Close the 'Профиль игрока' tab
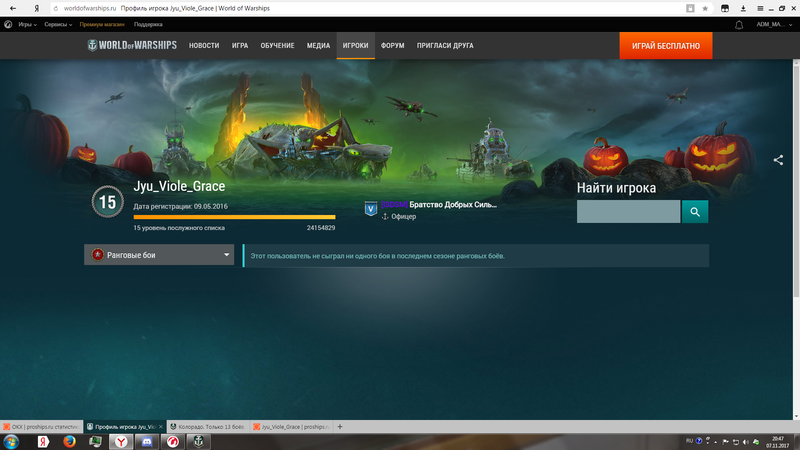The image size is (800, 450). point(161,427)
